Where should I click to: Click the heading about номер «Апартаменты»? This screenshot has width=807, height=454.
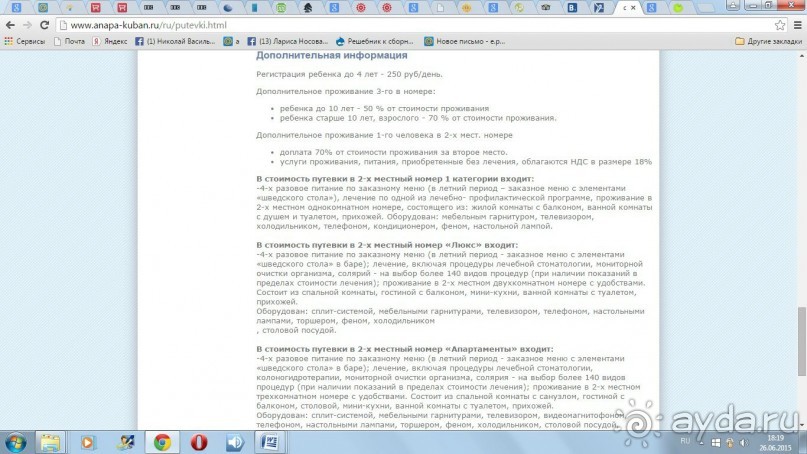coord(405,349)
